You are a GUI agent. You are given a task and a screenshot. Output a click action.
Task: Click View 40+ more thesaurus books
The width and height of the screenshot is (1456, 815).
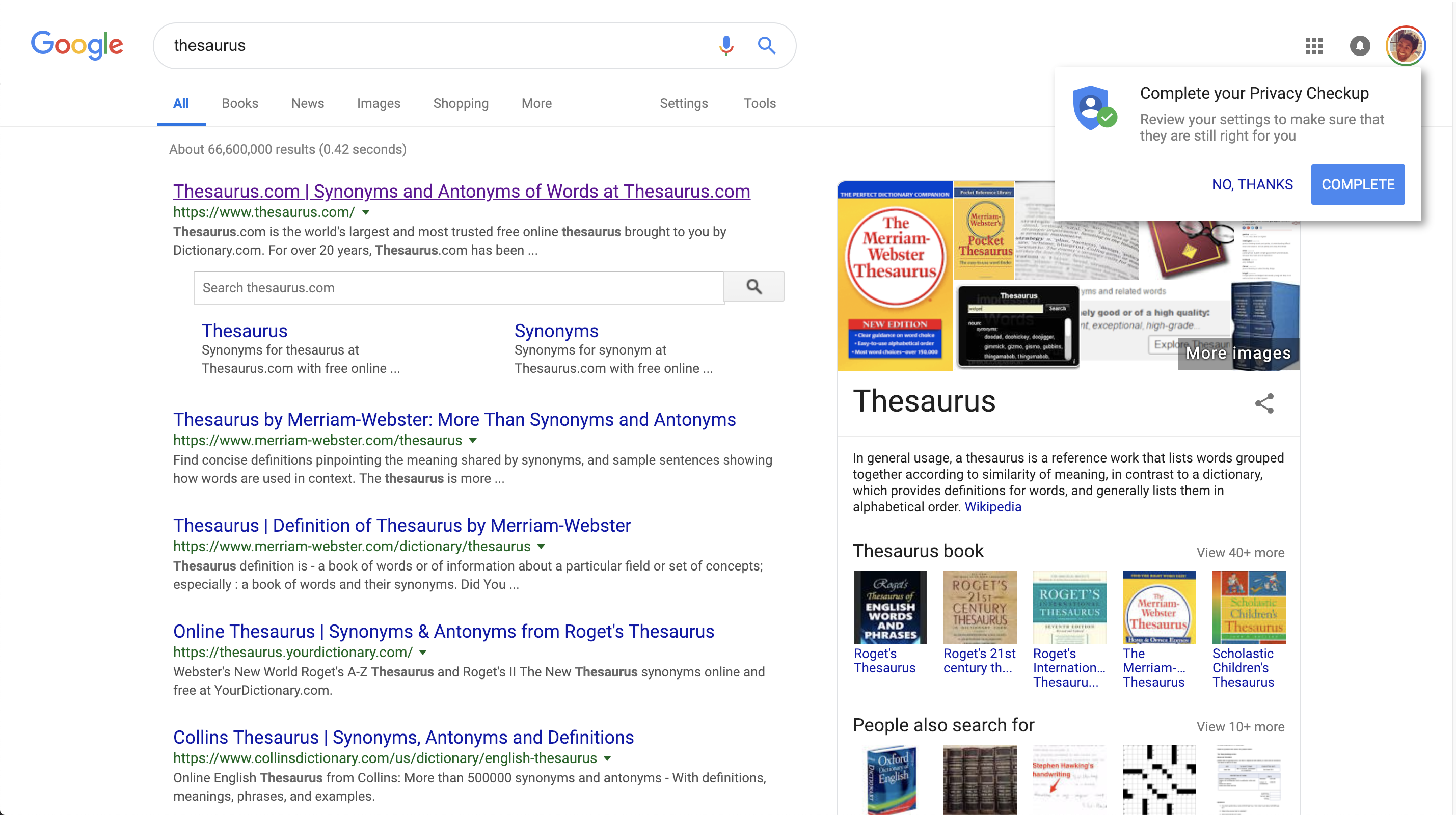[1240, 553]
